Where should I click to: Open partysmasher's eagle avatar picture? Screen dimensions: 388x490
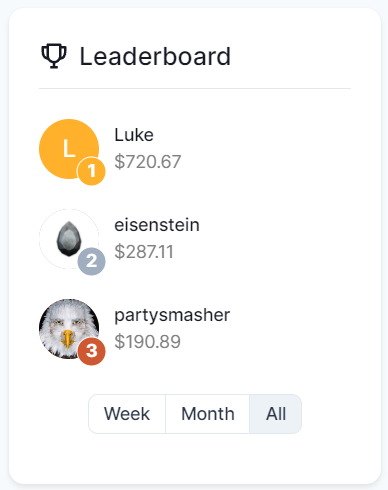(x=69, y=329)
